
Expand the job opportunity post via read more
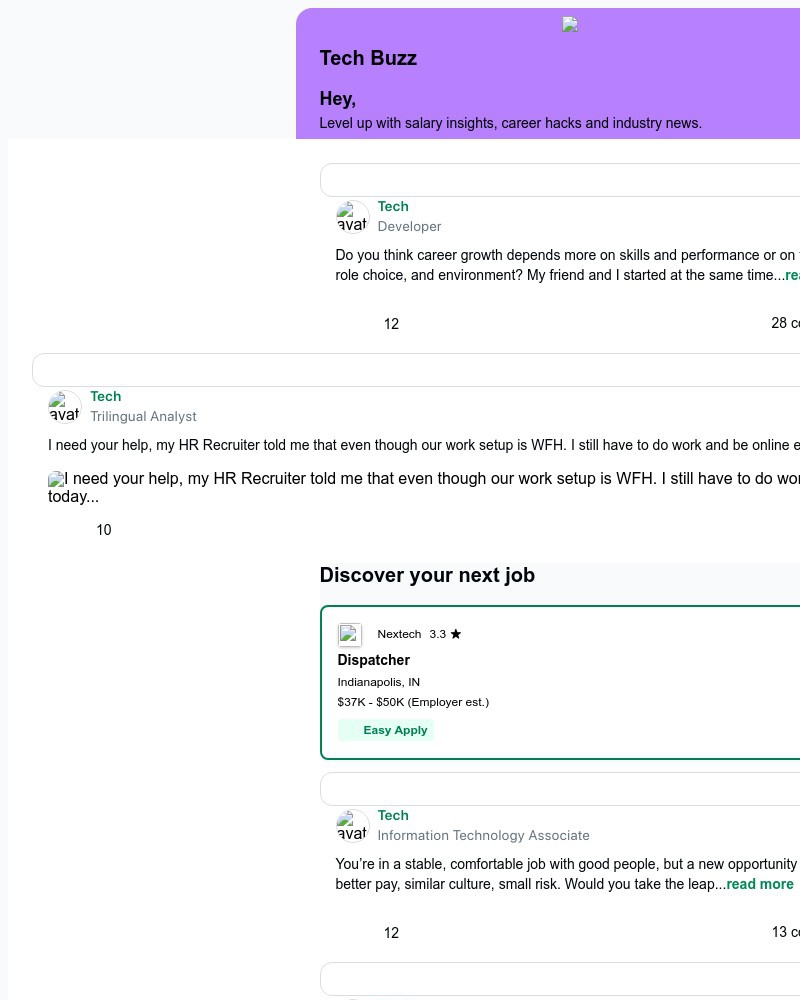pos(760,884)
